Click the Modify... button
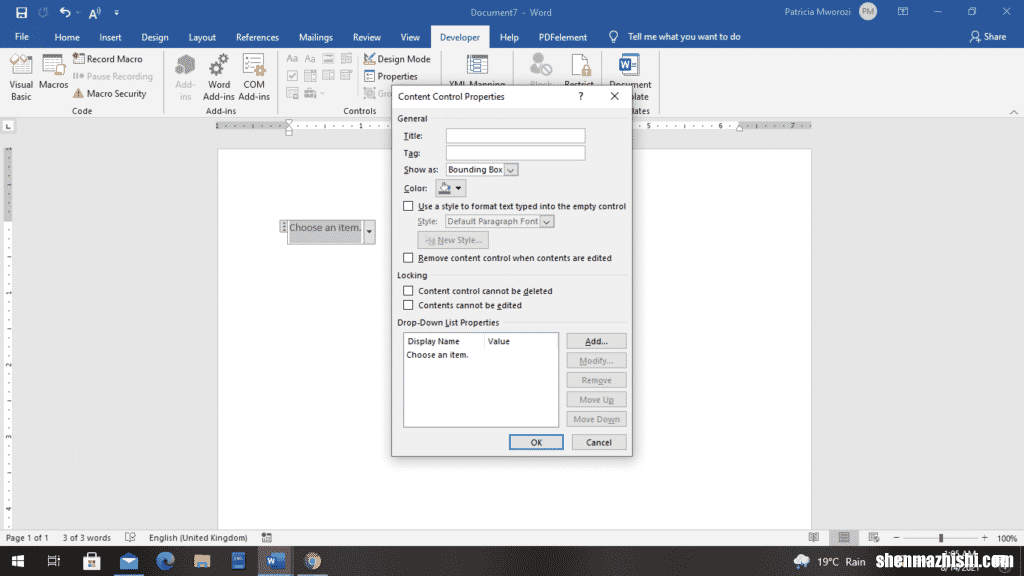This screenshot has height=576, width=1024. point(596,360)
